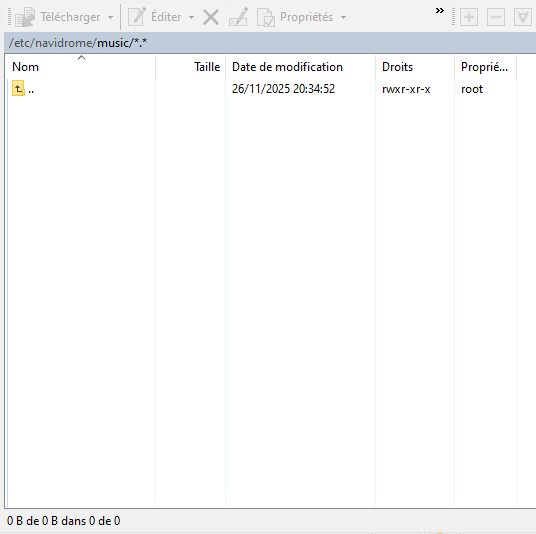Click the Éditer toolbar button
This screenshot has height=534, width=536.
point(155,17)
